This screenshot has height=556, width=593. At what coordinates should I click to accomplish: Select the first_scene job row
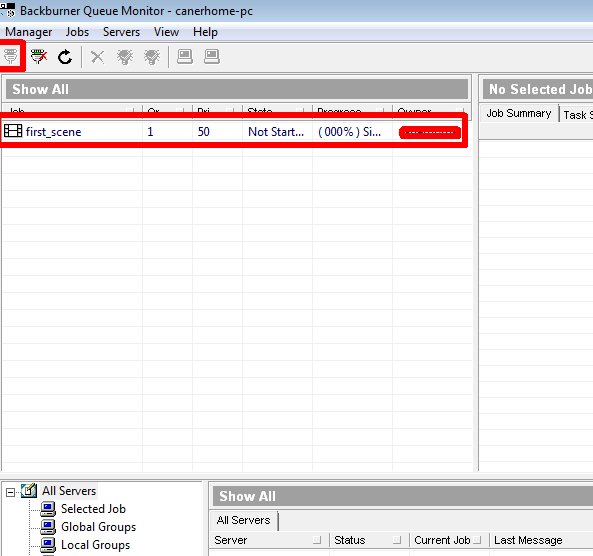tap(234, 132)
